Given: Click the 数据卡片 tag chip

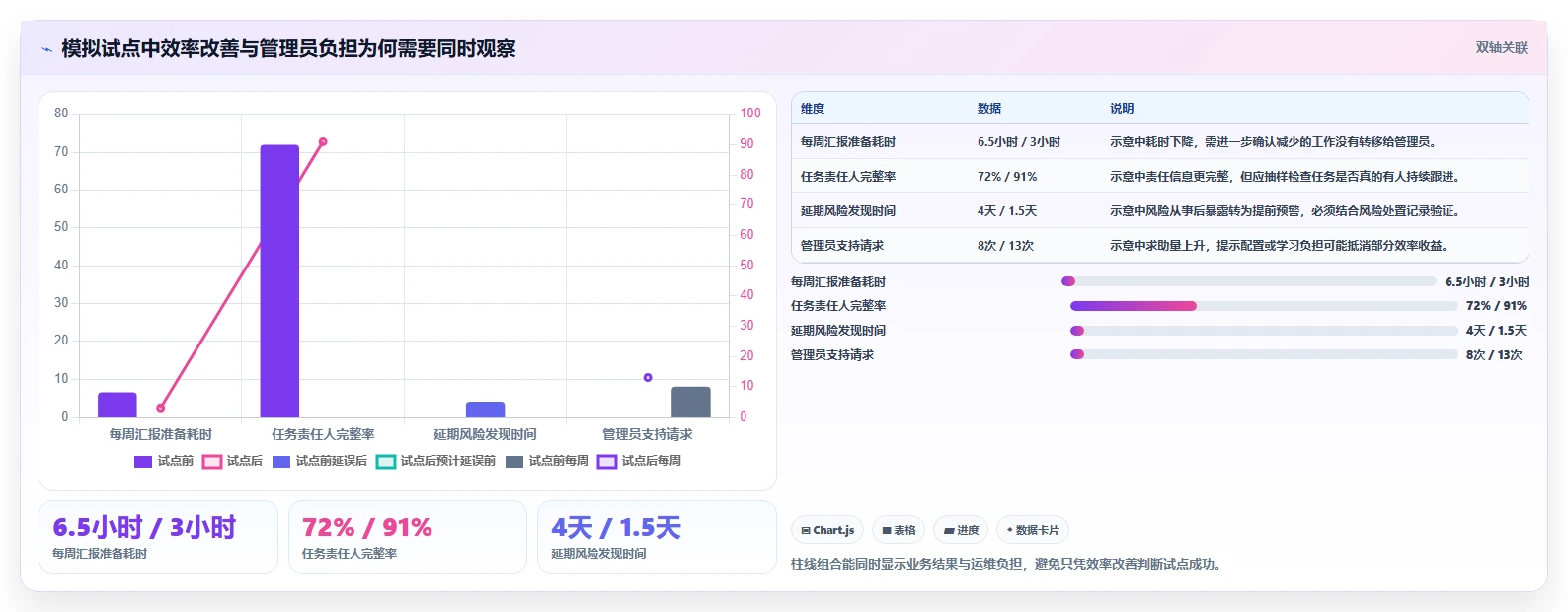Looking at the screenshot, I should coord(1033,530).
